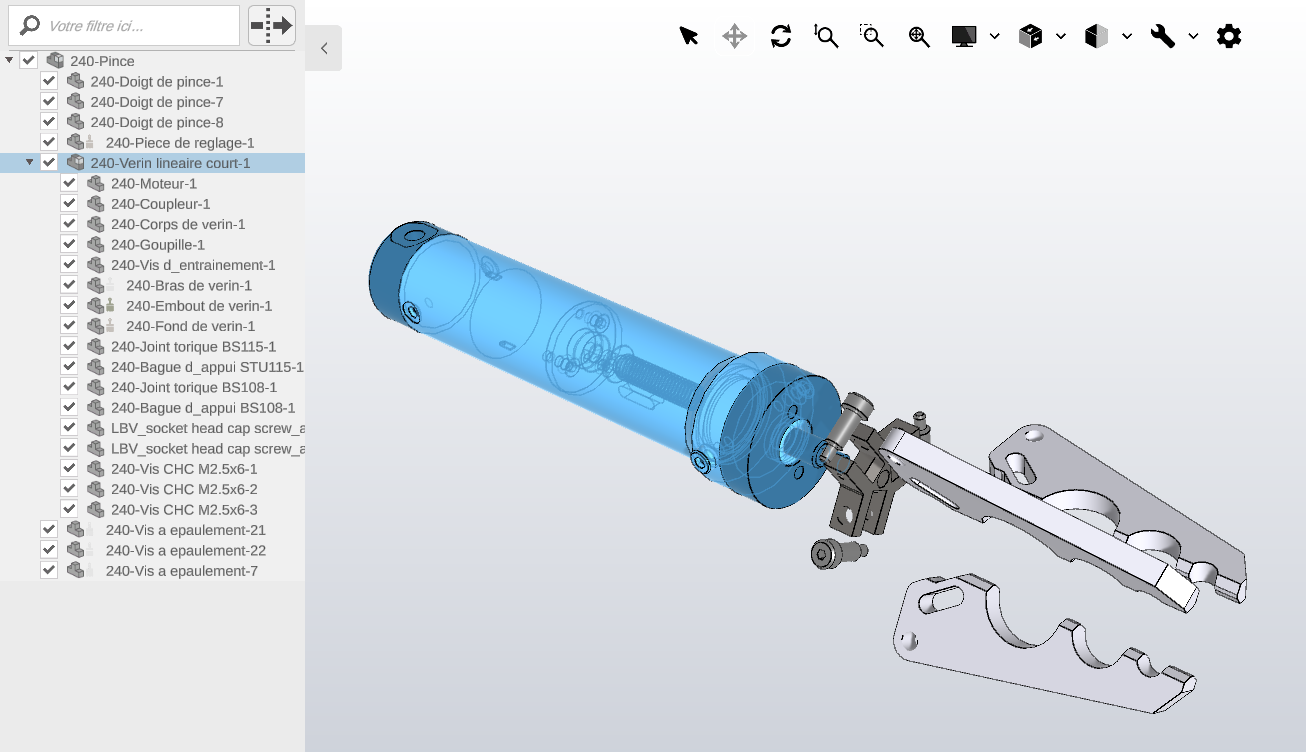1306x752 pixels.
Task: Open the settings gear icon
Action: (x=1228, y=37)
